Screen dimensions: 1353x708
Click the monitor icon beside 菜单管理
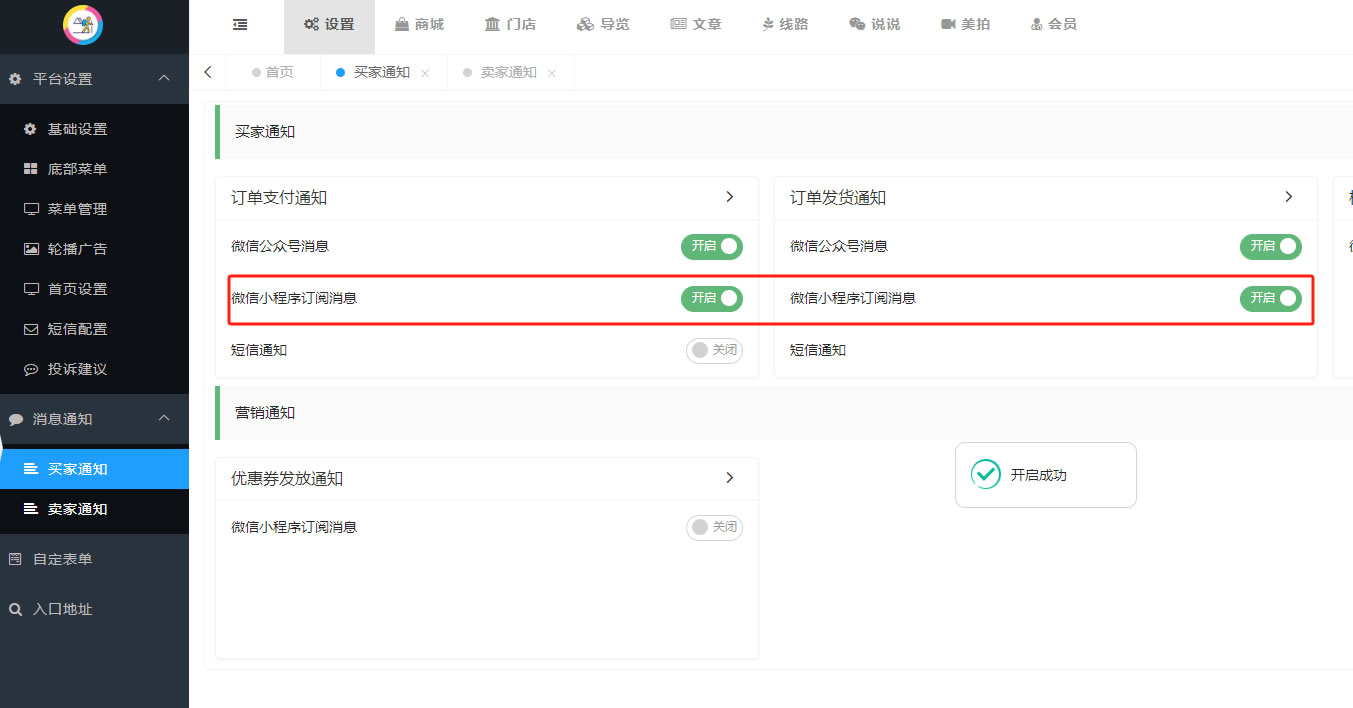30,209
